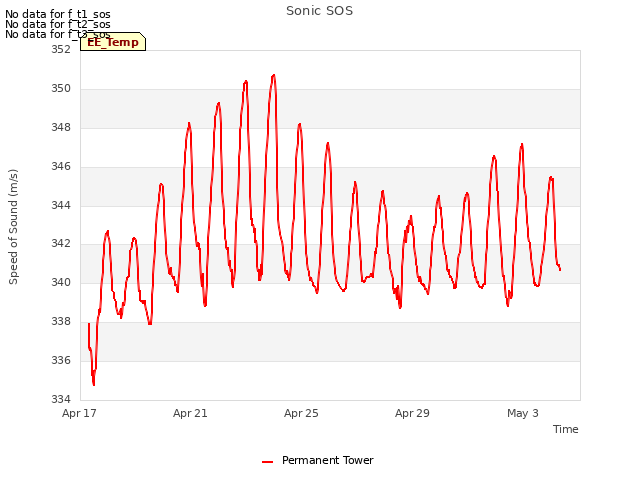
Task: Click the 'Apr 25' x-axis tick label
Action: [301, 413]
